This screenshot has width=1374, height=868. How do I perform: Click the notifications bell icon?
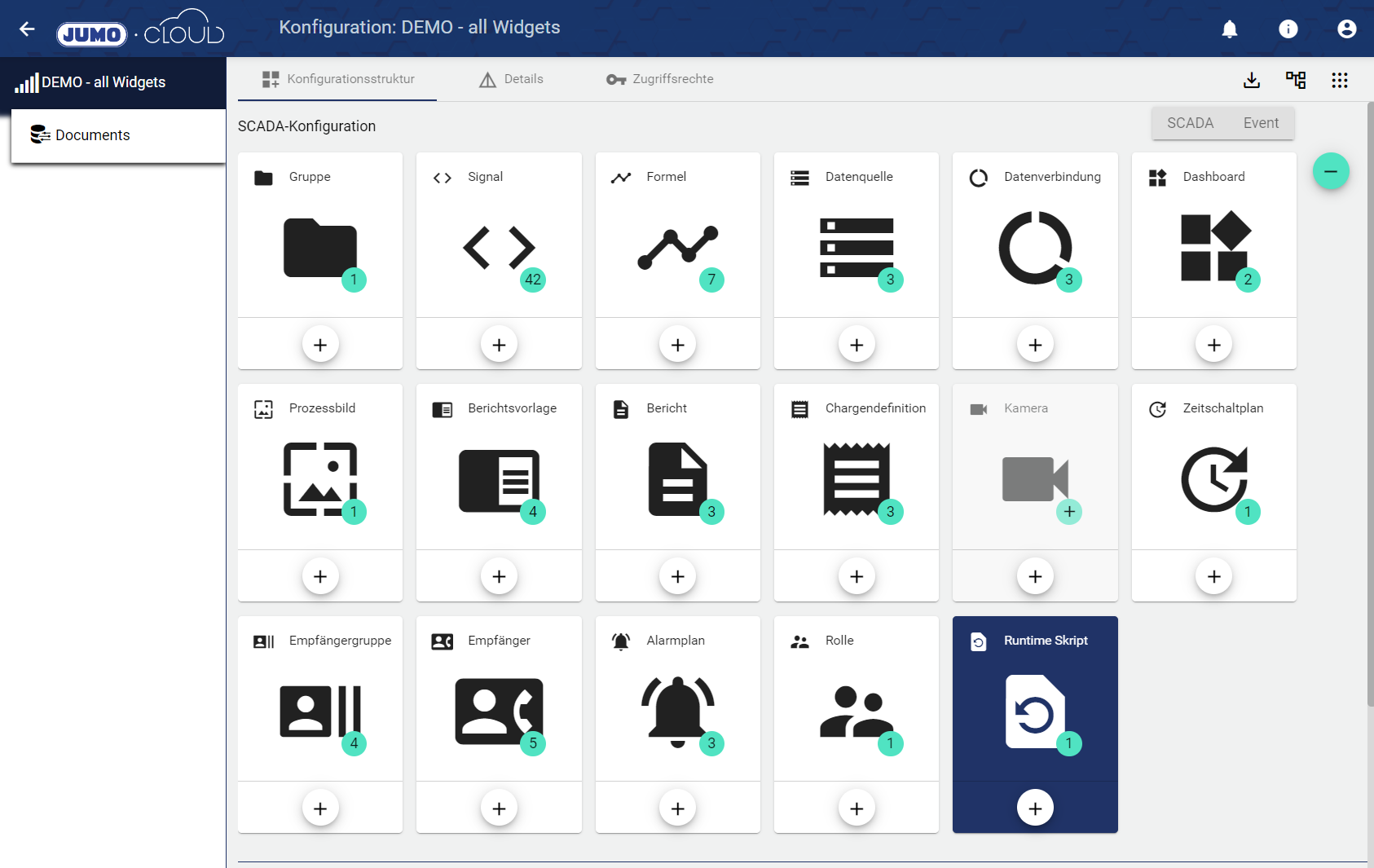point(1230,29)
